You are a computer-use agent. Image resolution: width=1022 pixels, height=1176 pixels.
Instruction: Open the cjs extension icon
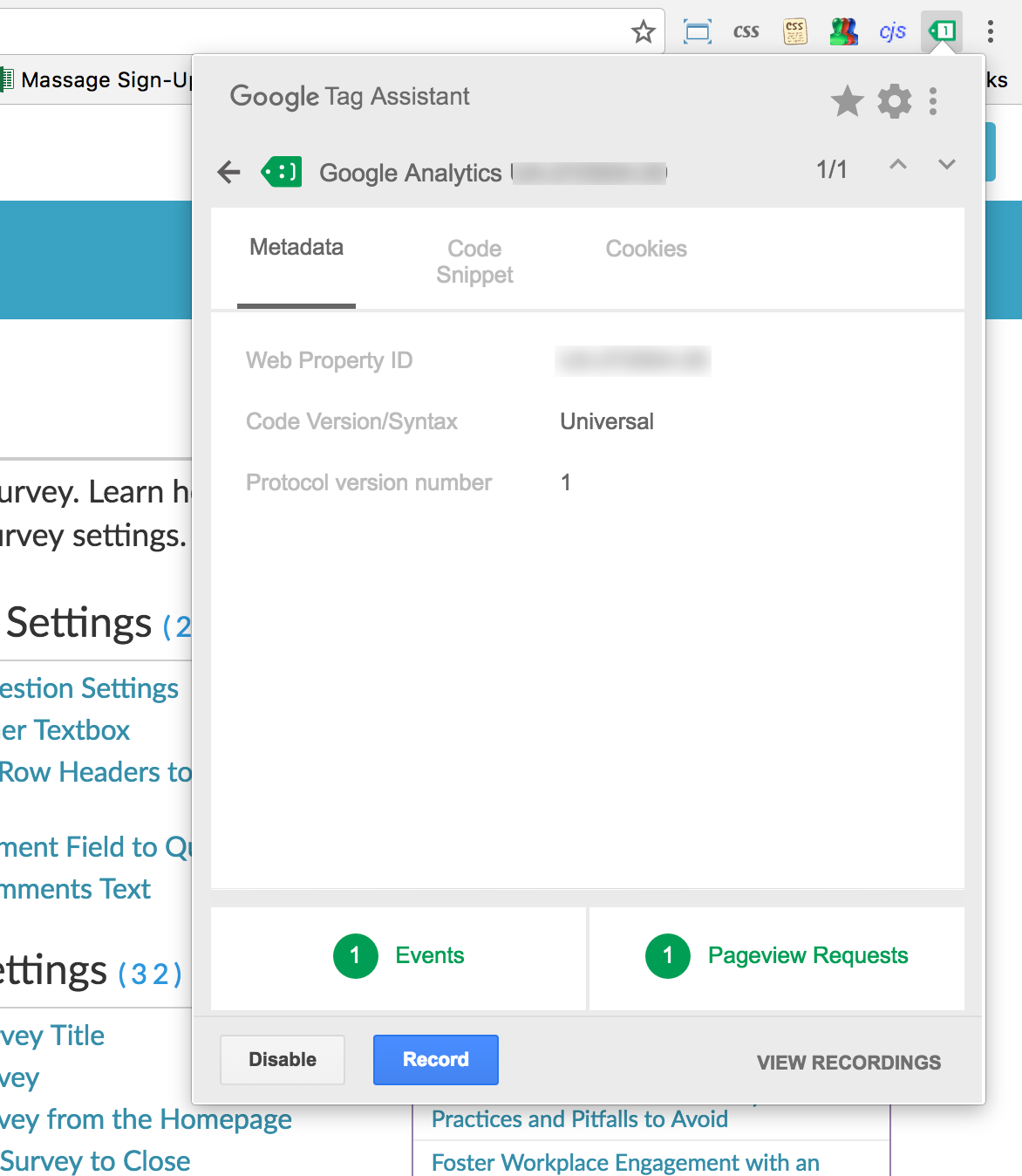pyautogui.click(x=892, y=32)
